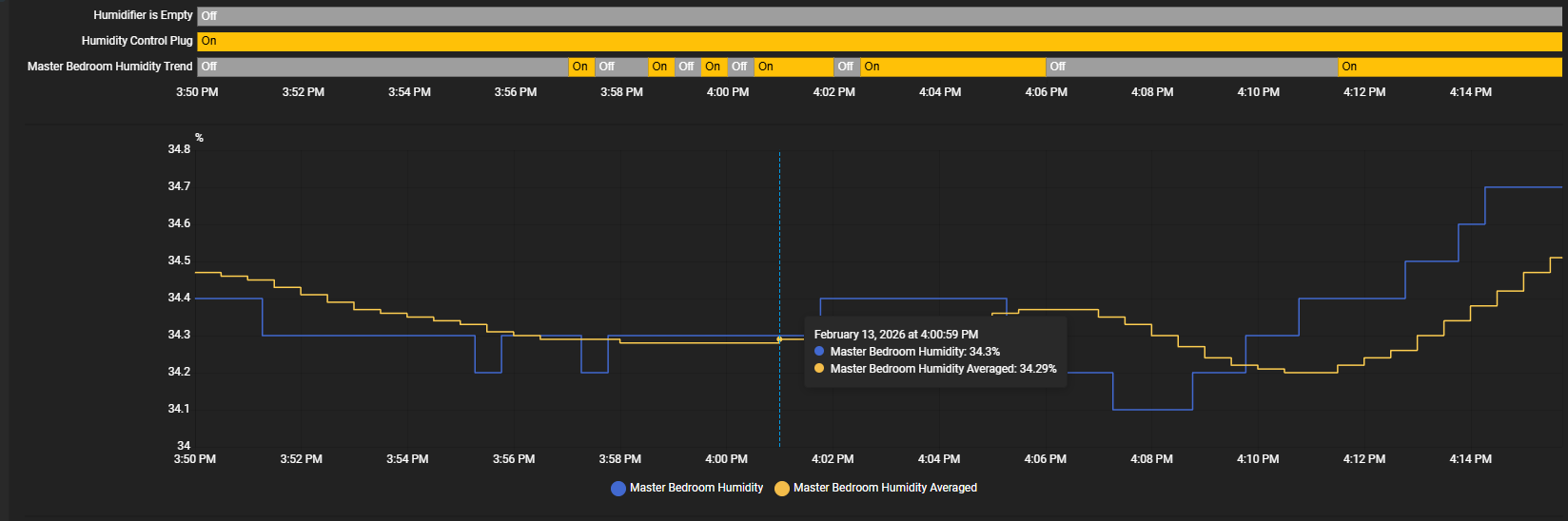Click the blue line plateau at 34.7%
The image size is (1568, 521).
[1522, 187]
